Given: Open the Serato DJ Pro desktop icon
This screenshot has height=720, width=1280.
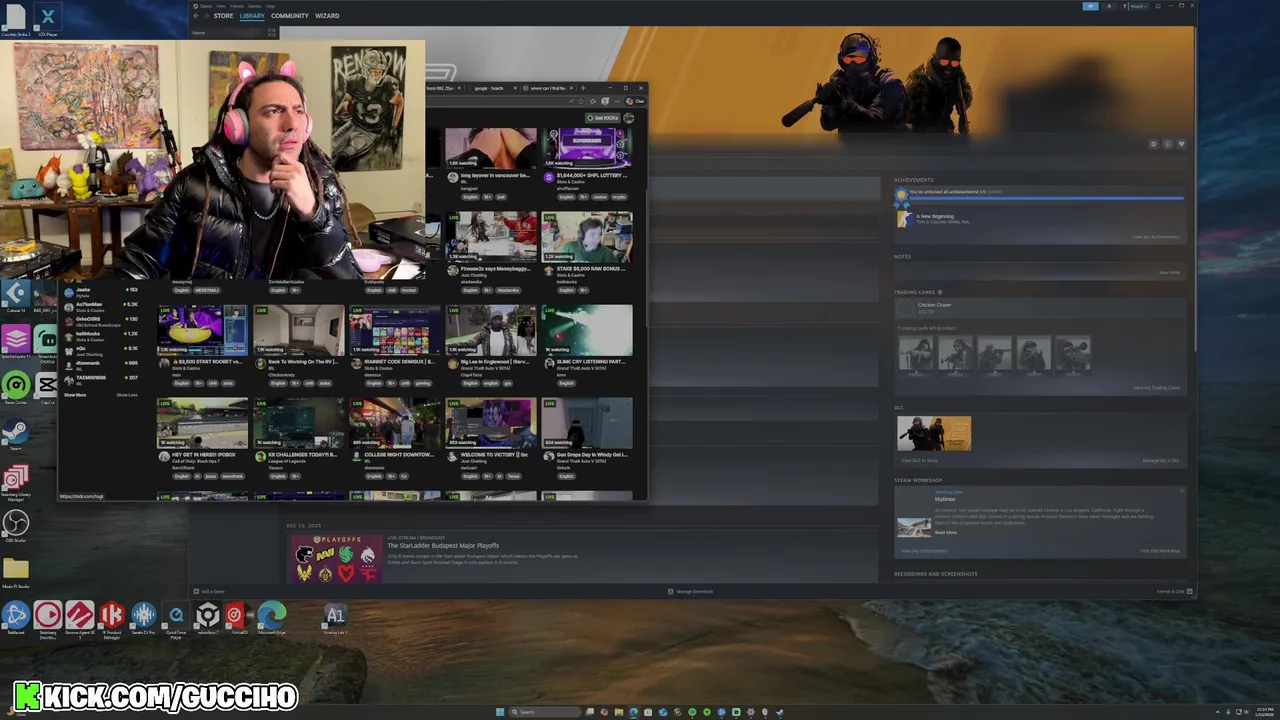Looking at the screenshot, I should click(143, 617).
